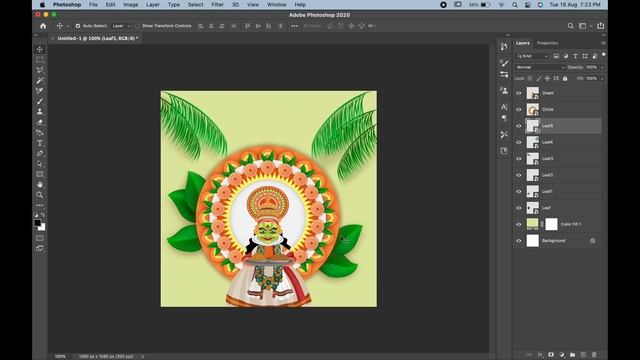Select the Hand tool
Screen dimensions: 640x360
pos(40,184)
